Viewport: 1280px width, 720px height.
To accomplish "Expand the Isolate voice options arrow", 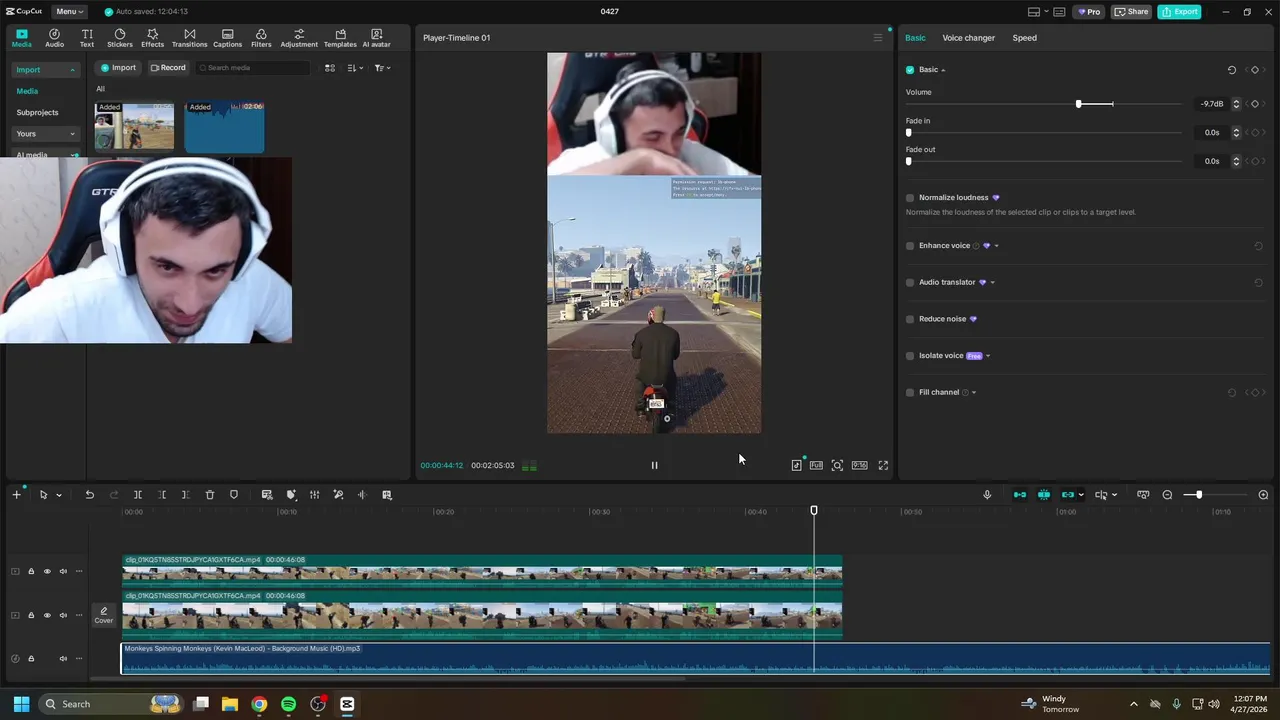I will (988, 356).
